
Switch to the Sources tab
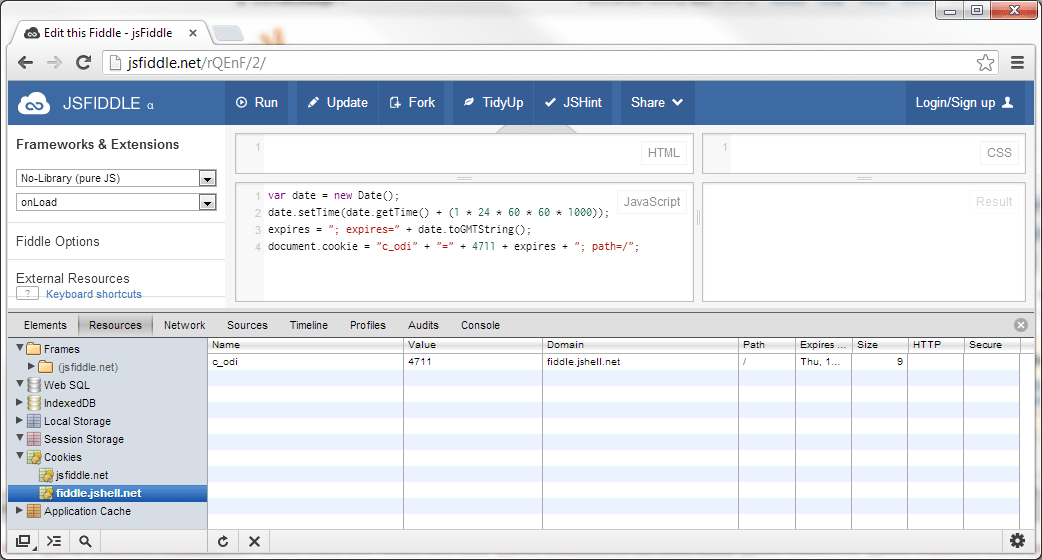tap(247, 325)
